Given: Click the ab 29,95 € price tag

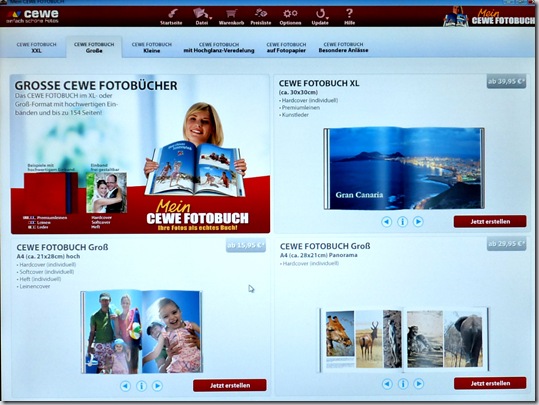Looking at the screenshot, I should (x=506, y=244).
